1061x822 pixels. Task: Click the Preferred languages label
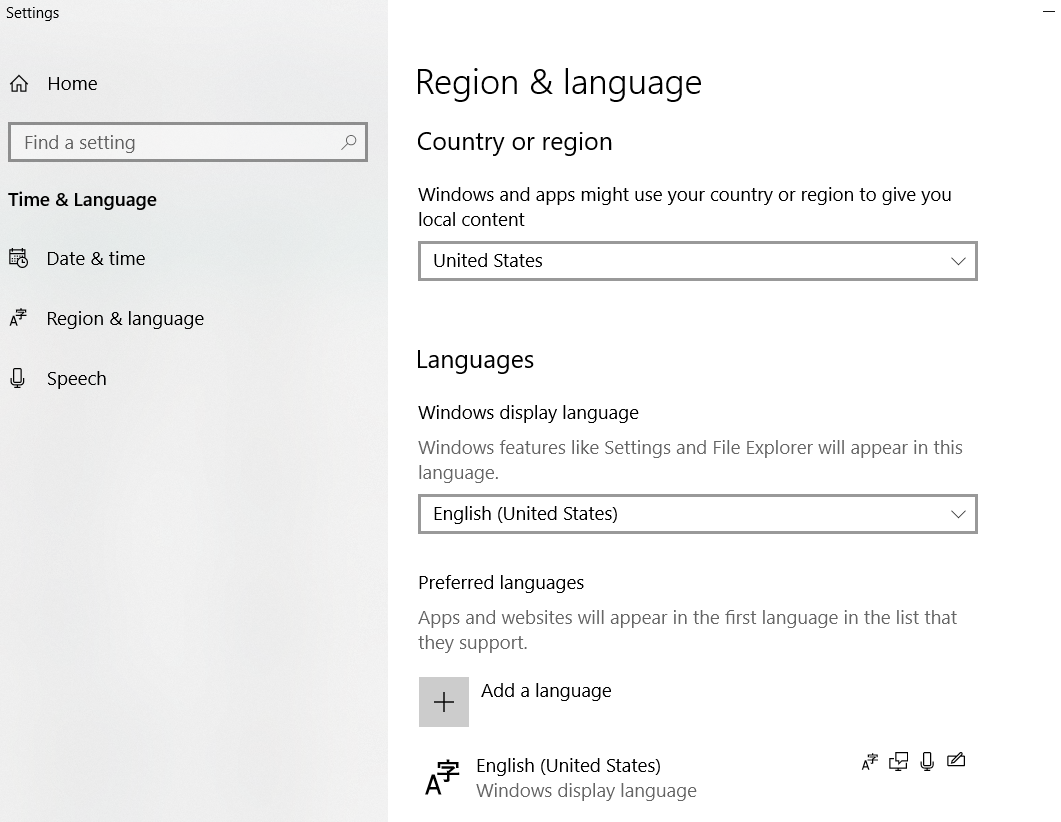(501, 583)
